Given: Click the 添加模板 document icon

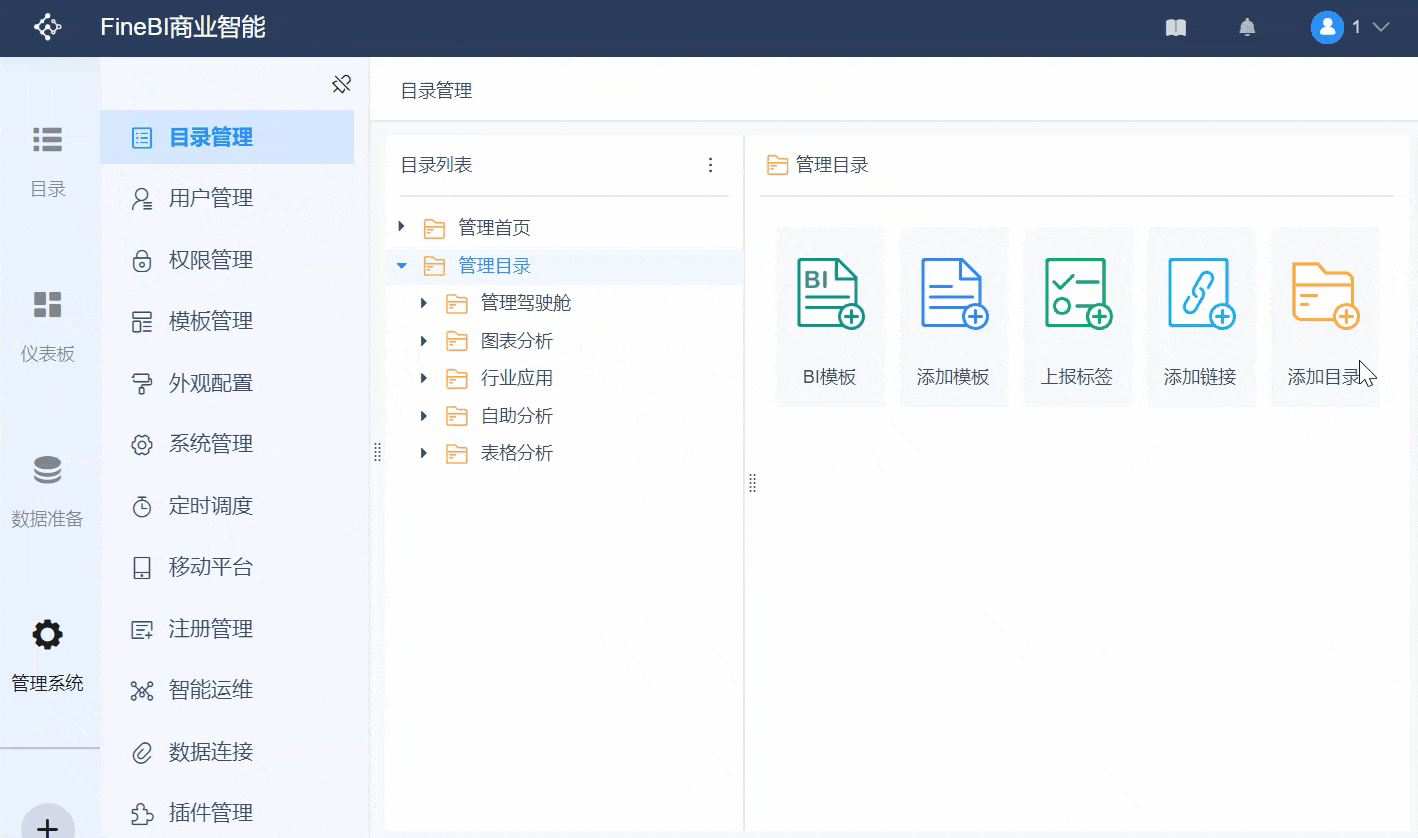Looking at the screenshot, I should tap(954, 293).
